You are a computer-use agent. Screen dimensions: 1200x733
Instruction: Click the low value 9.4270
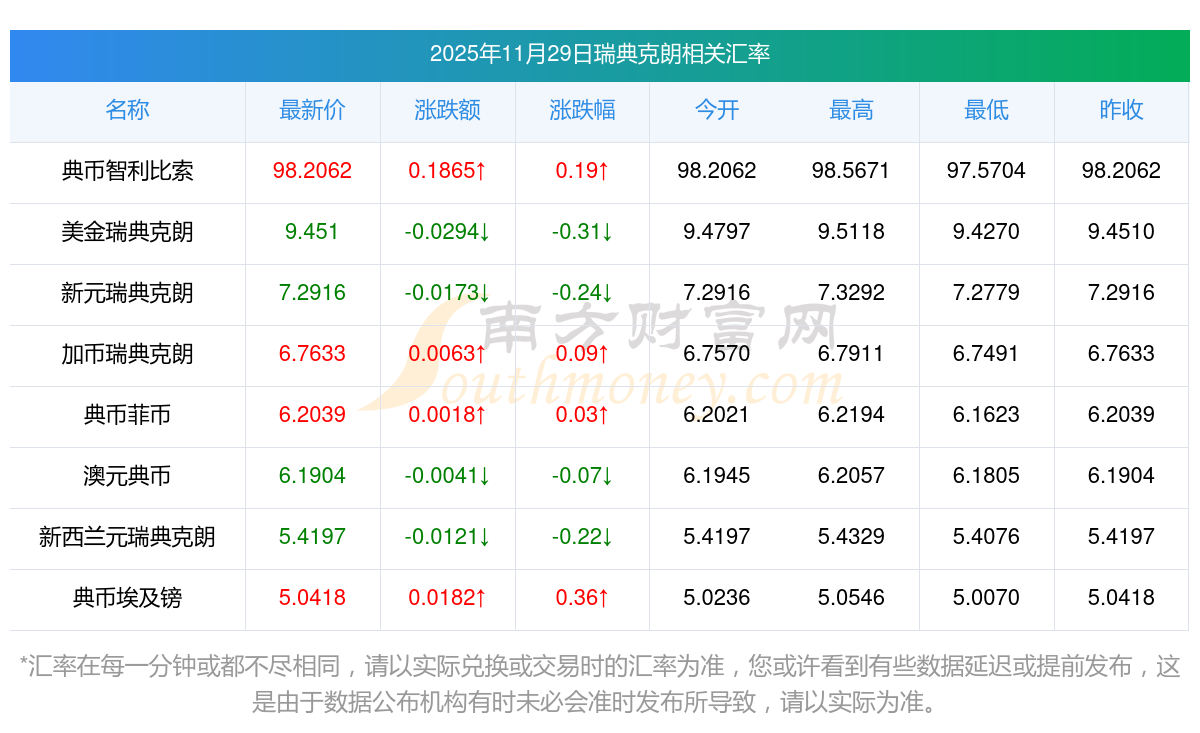point(986,232)
